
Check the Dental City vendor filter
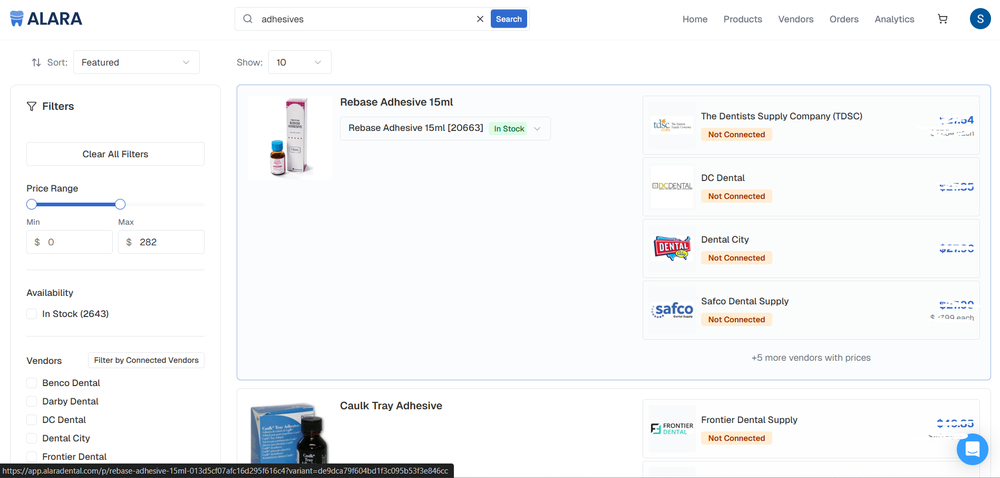click(31, 438)
